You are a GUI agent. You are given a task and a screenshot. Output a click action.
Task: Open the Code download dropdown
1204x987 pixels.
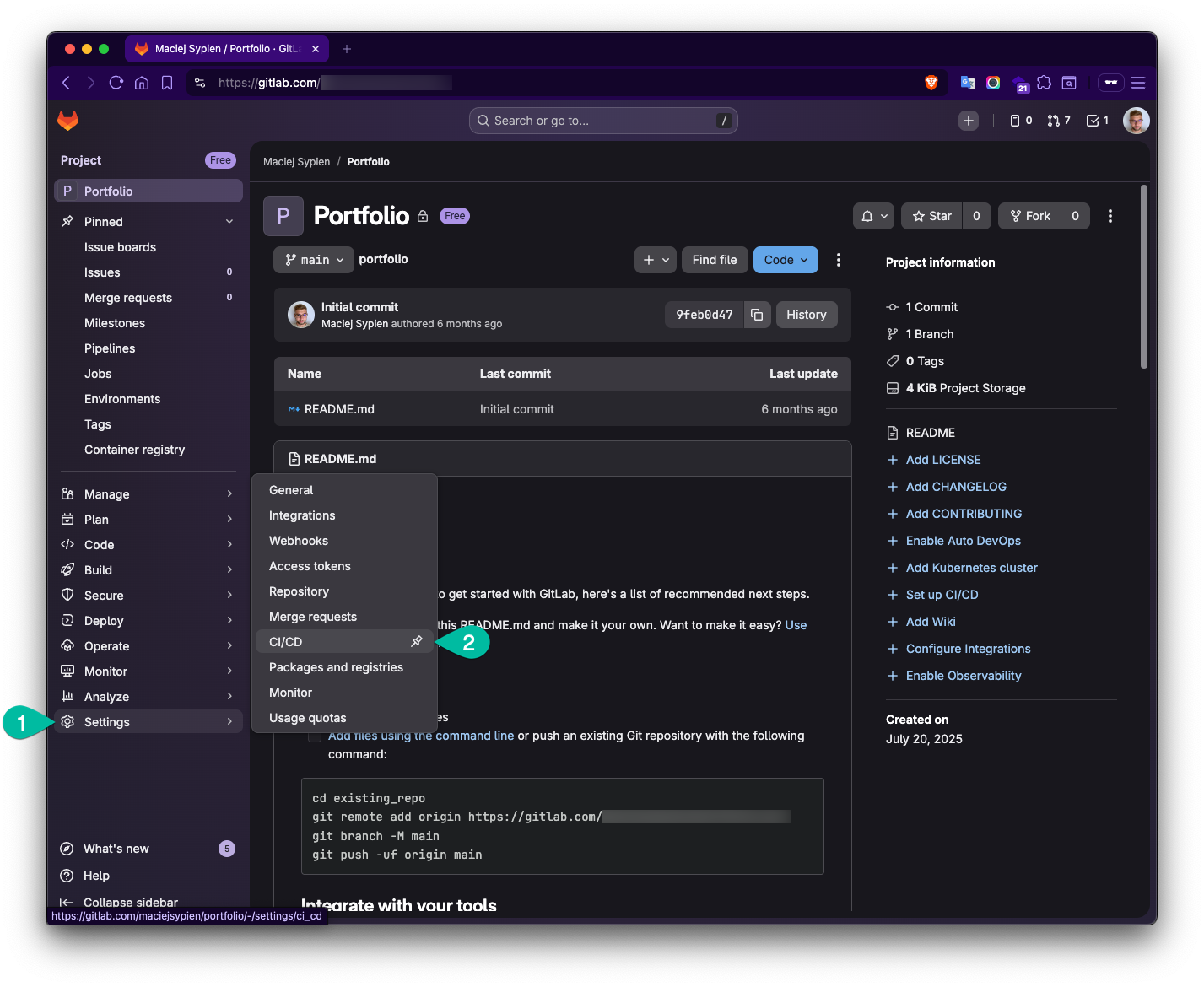(x=785, y=259)
